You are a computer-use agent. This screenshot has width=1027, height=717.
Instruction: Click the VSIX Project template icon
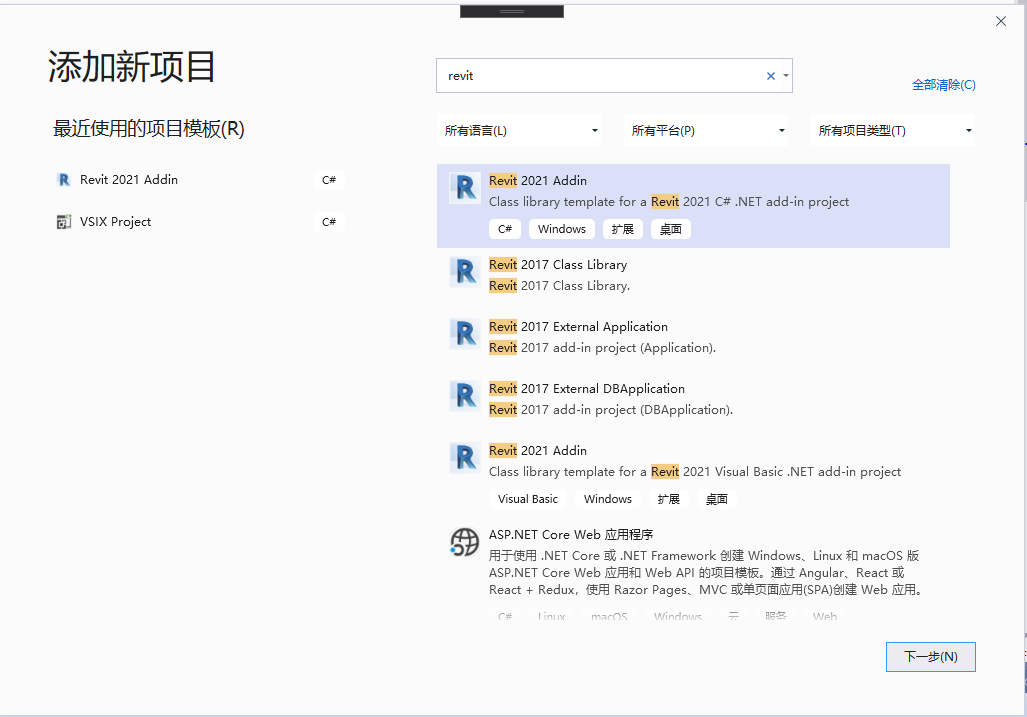(64, 222)
